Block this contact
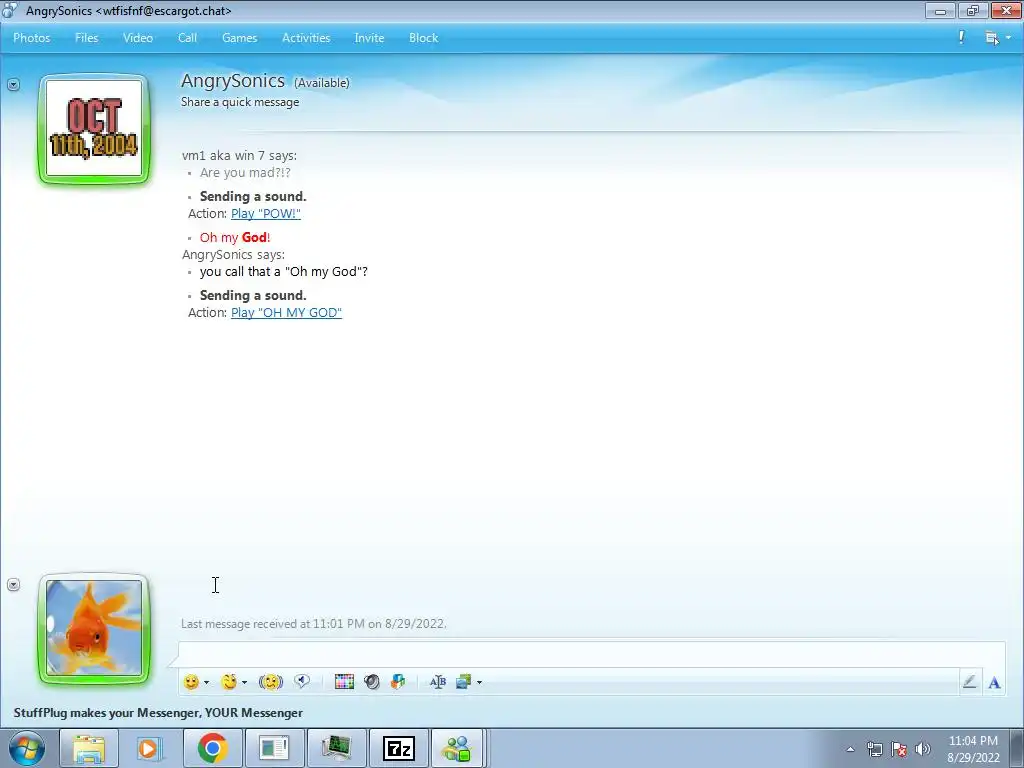The width and height of the screenshot is (1024, 768). click(423, 38)
